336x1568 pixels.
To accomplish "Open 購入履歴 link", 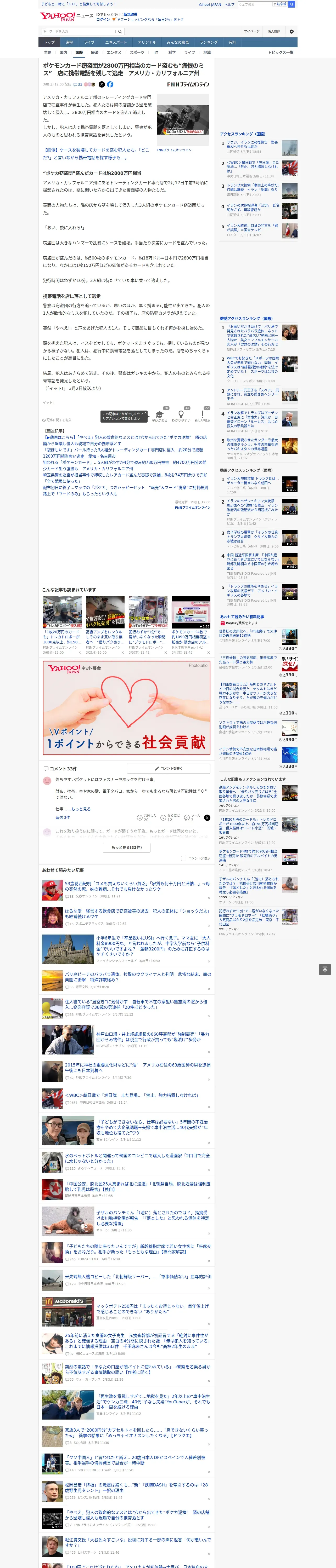I will point(274,32).
